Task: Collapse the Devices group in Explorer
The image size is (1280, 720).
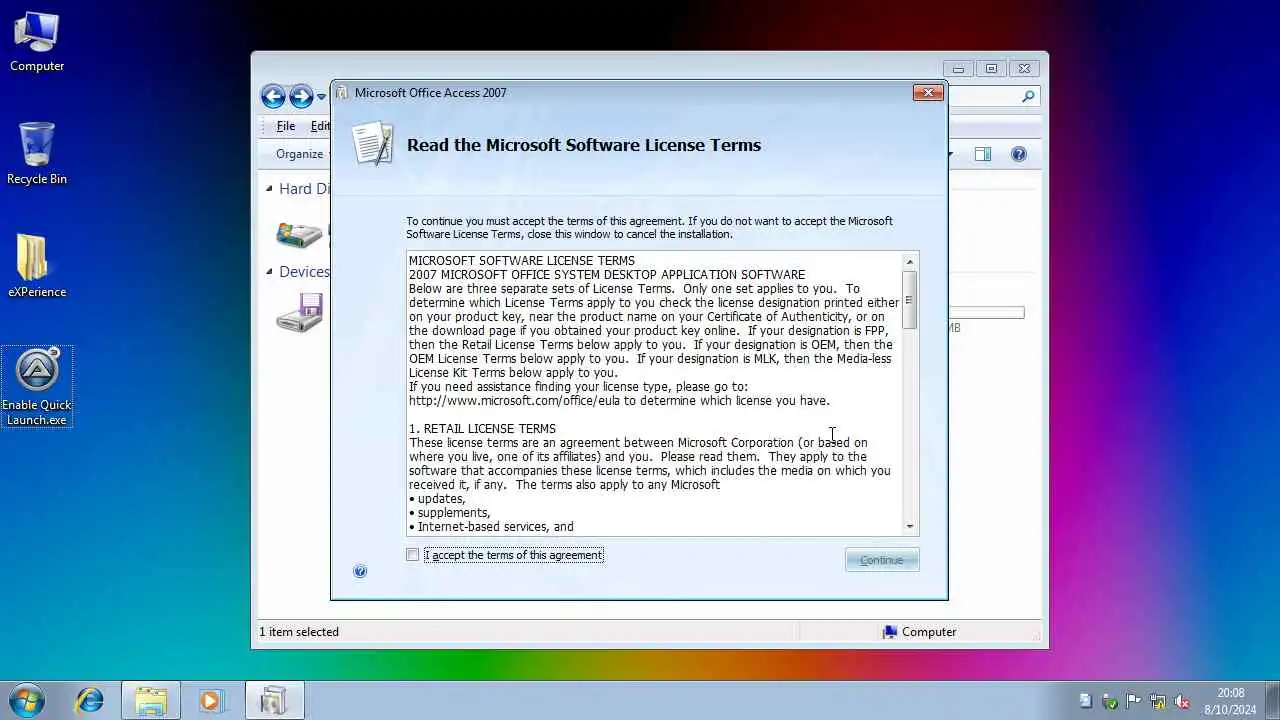Action: 269,271
